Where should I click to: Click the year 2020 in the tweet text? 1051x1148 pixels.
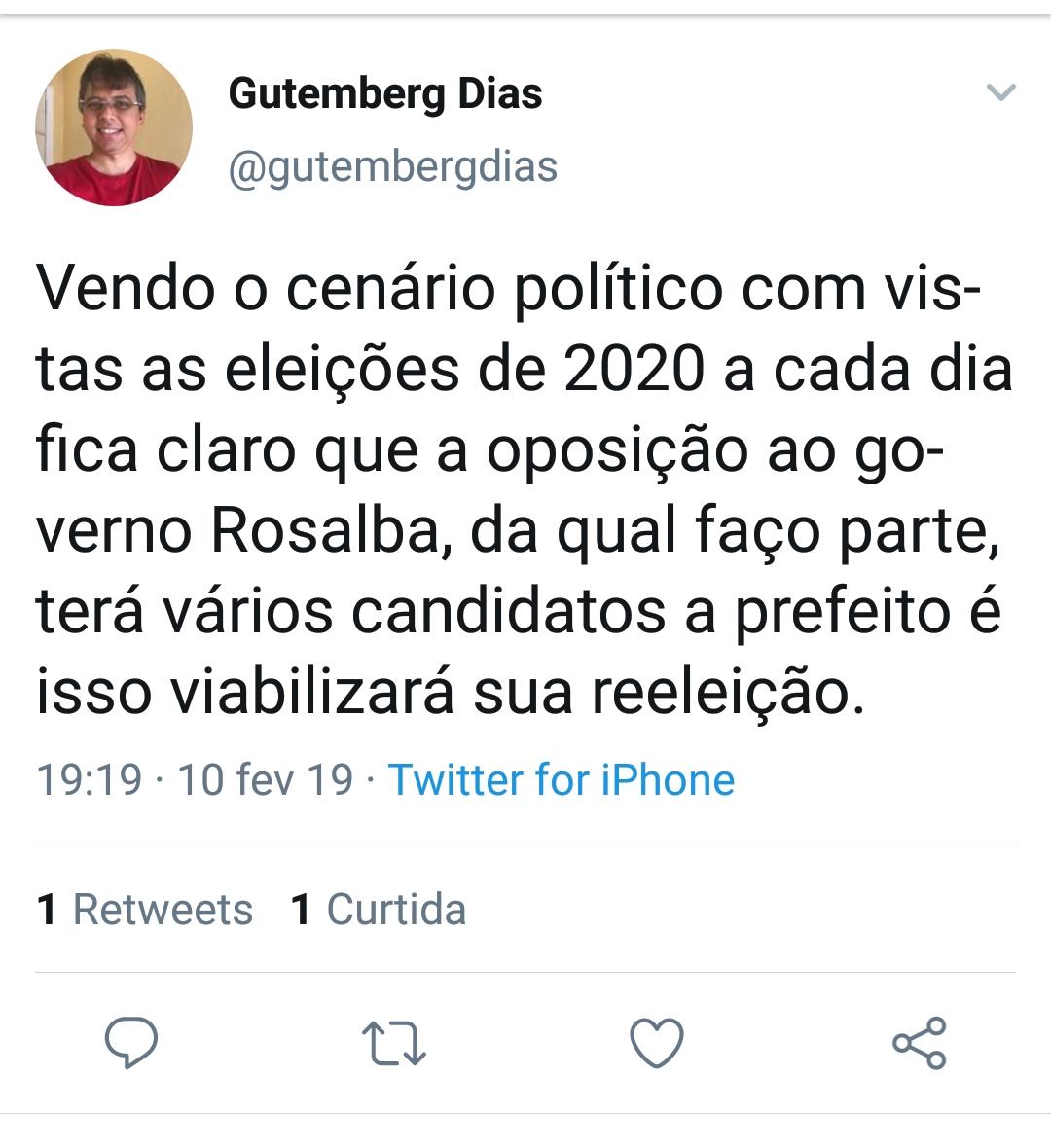(633, 371)
